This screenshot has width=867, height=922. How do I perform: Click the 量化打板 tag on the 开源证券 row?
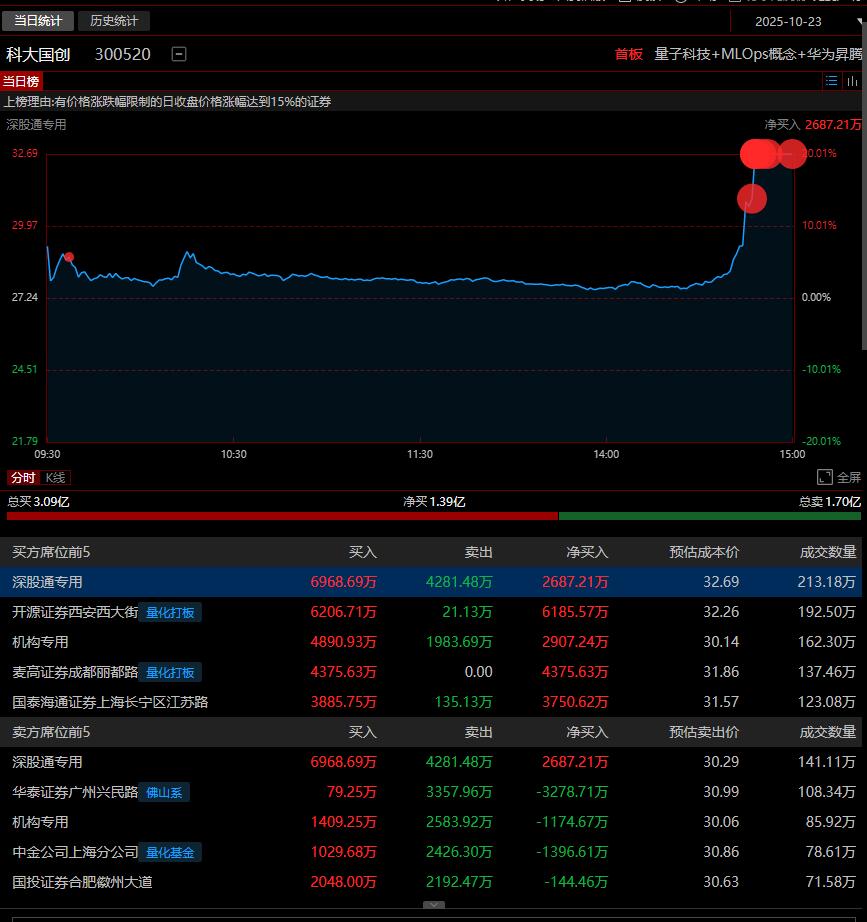(x=170, y=613)
